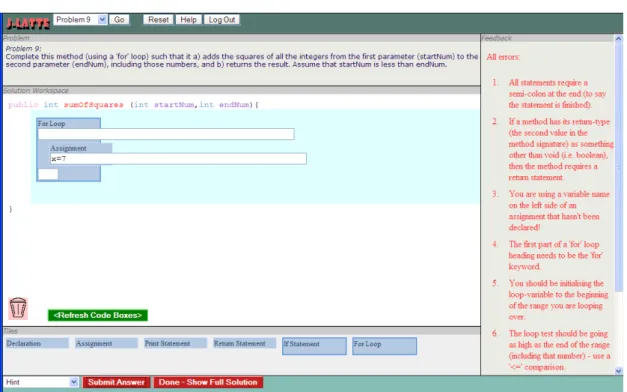Click feedback error about return statement
627x392 pixels.
561,149
